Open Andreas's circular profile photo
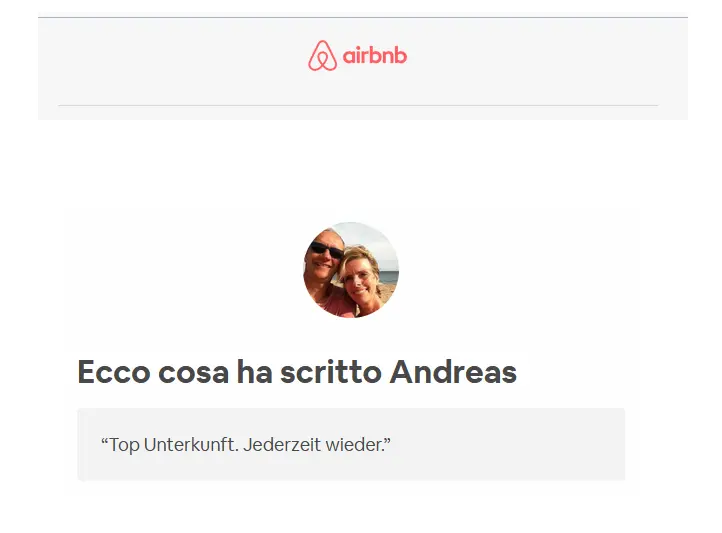722x533 pixels. (x=351, y=270)
